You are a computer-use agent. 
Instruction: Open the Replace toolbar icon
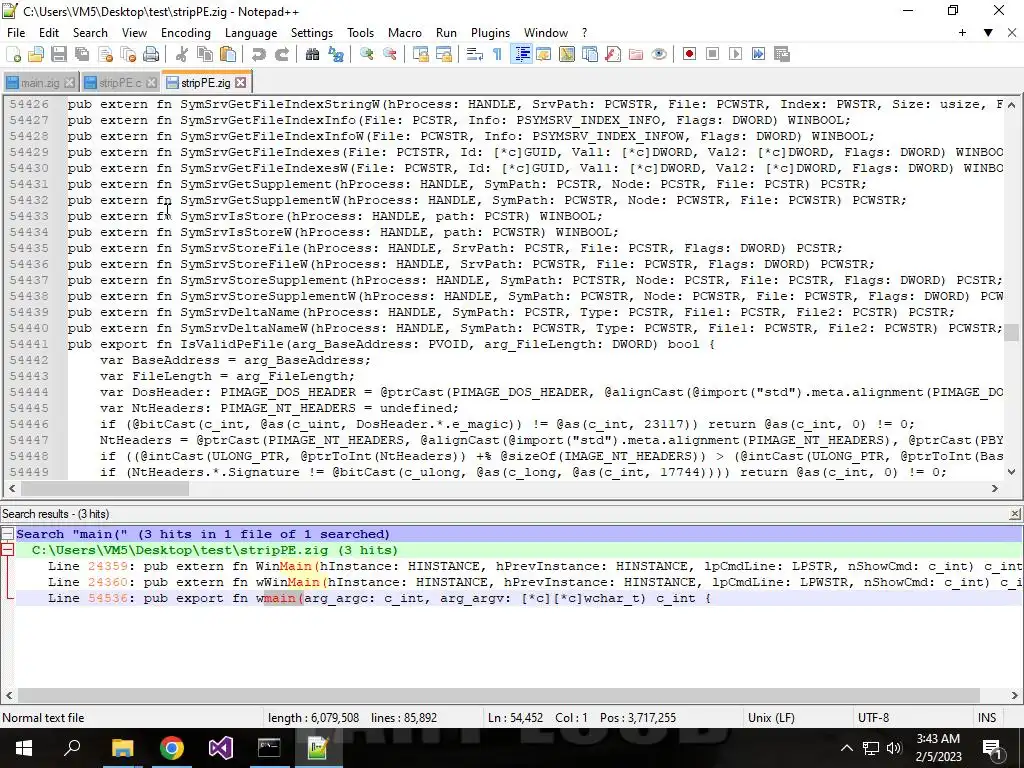pos(336,54)
